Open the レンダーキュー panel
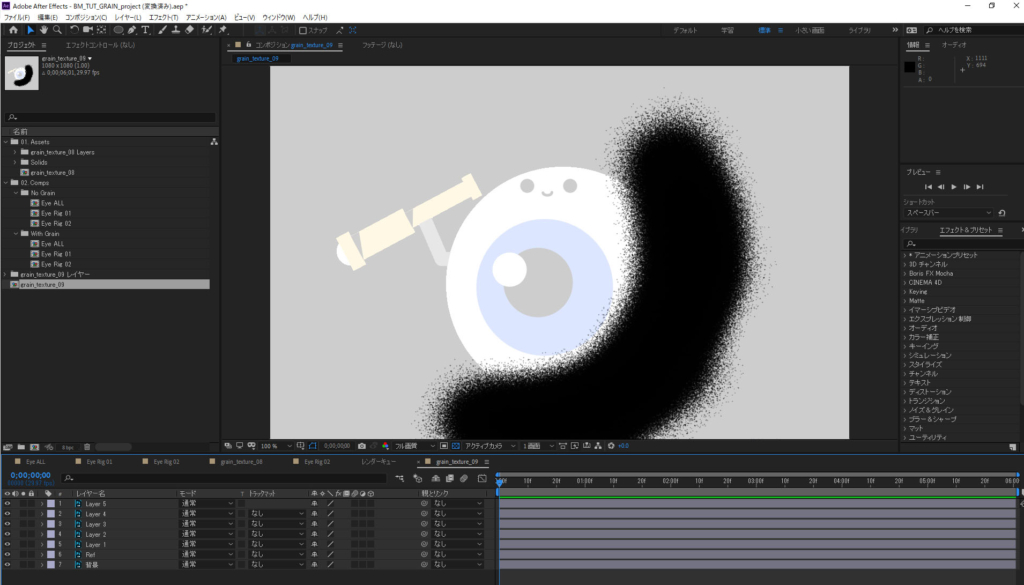This screenshot has height=585, width=1024. tap(378, 462)
